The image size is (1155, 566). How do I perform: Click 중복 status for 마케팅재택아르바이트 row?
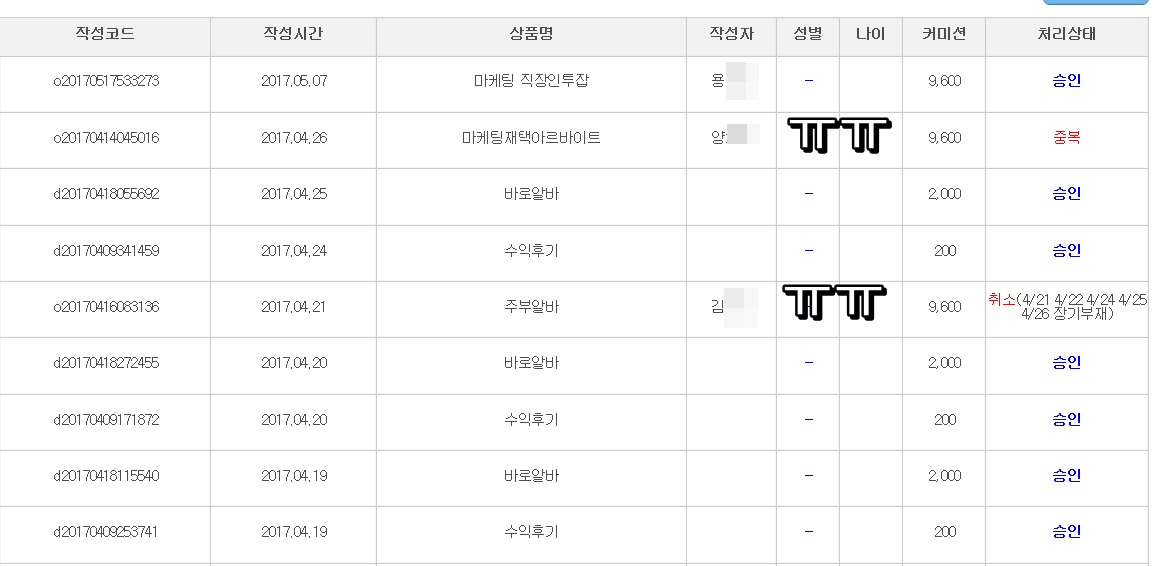(1066, 138)
